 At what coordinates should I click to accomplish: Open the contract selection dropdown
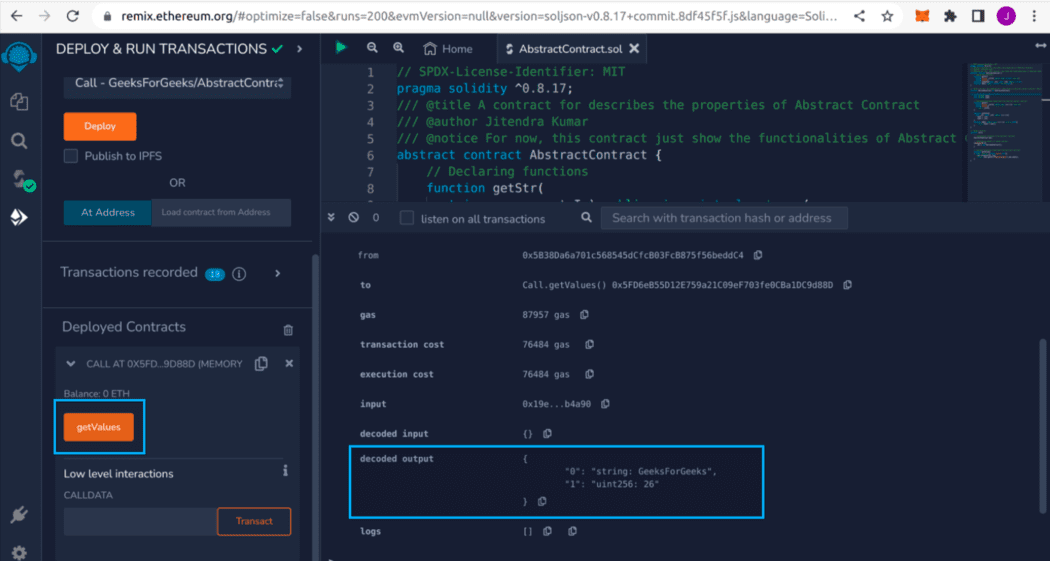pos(177,83)
